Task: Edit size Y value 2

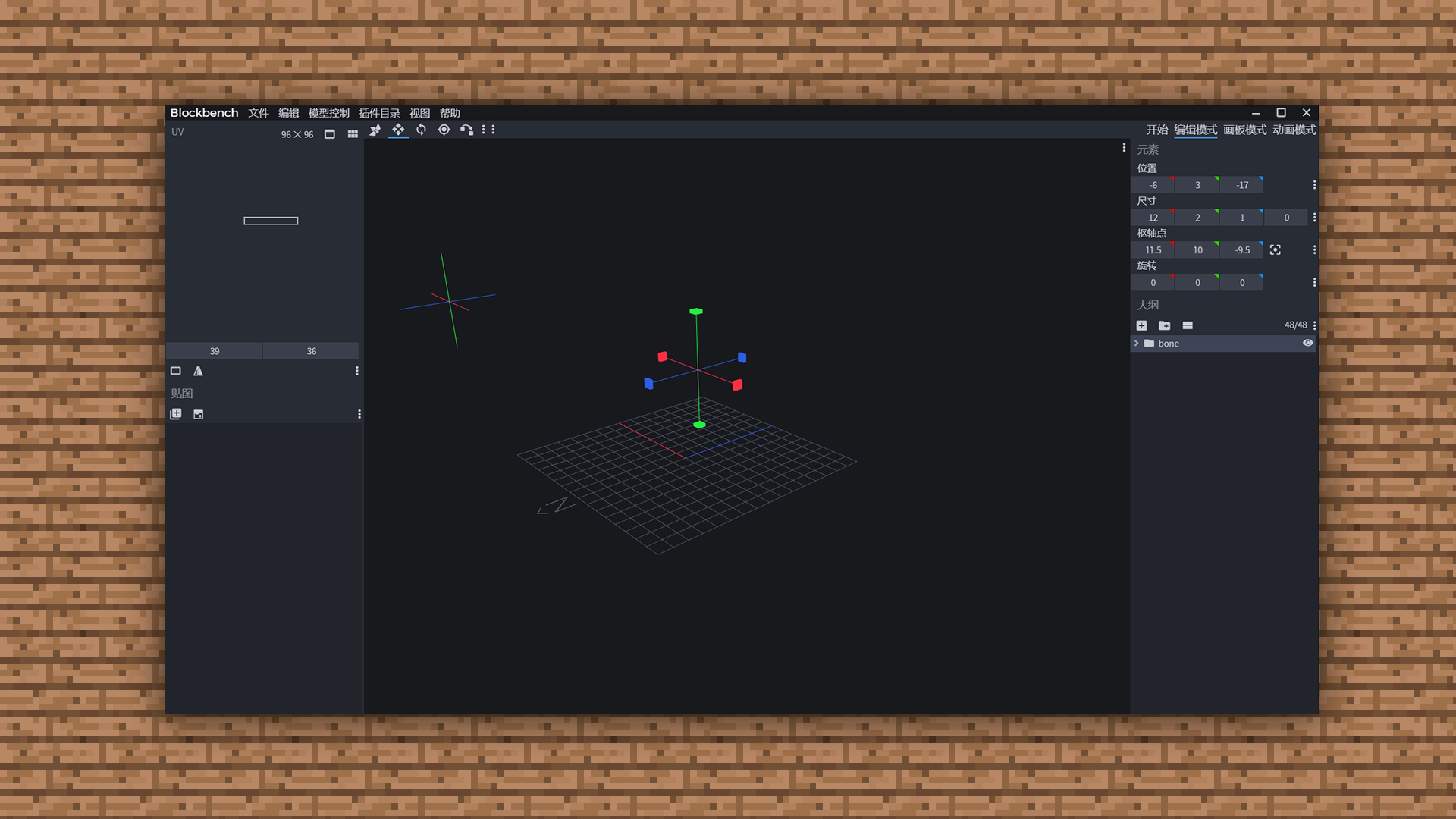Action: point(1197,218)
